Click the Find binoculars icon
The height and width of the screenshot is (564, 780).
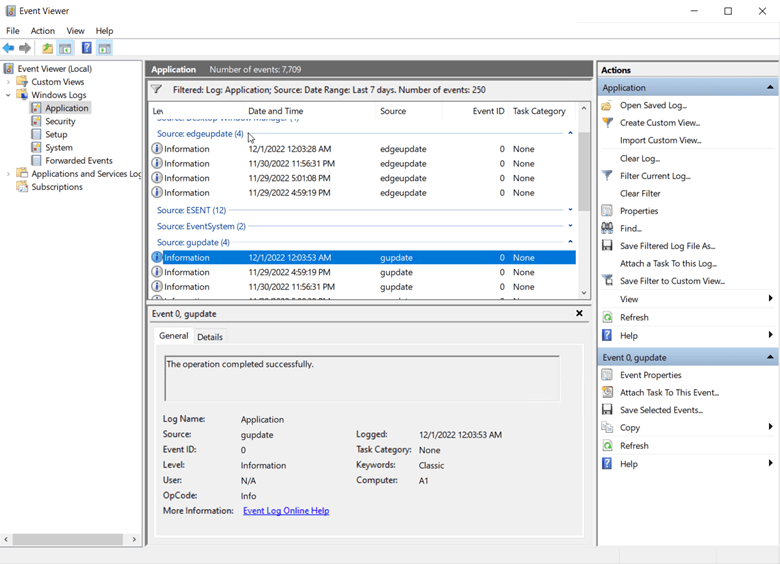pos(607,228)
